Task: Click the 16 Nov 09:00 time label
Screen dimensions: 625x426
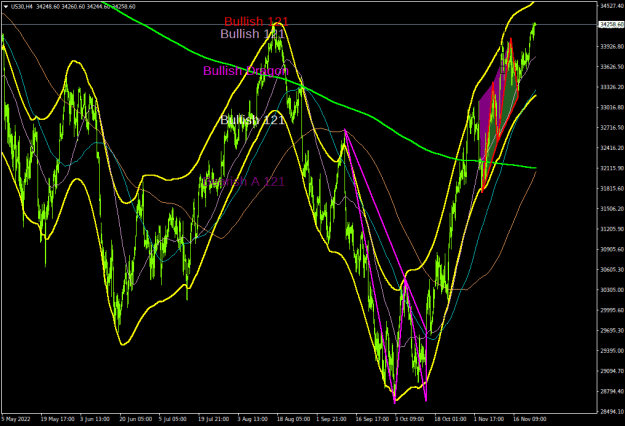Action: 529,419
